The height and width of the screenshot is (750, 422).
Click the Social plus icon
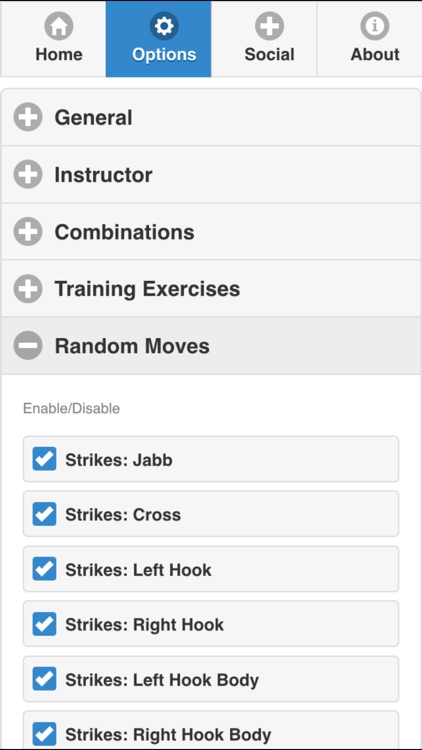(269, 26)
